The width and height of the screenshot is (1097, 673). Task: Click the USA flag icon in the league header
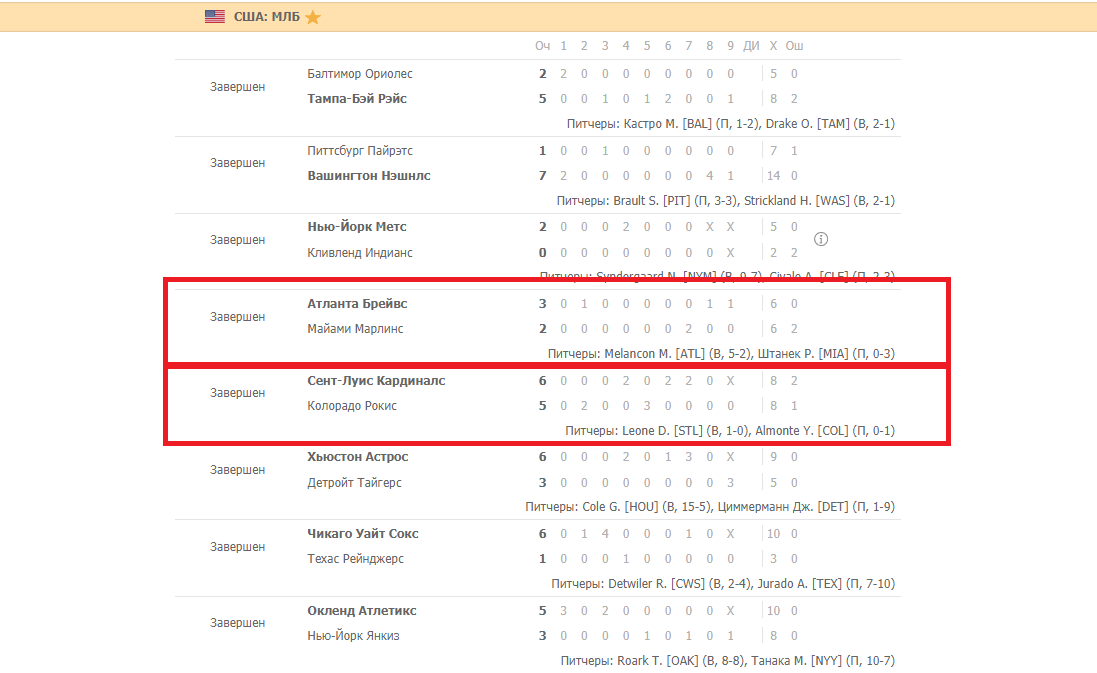215,17
